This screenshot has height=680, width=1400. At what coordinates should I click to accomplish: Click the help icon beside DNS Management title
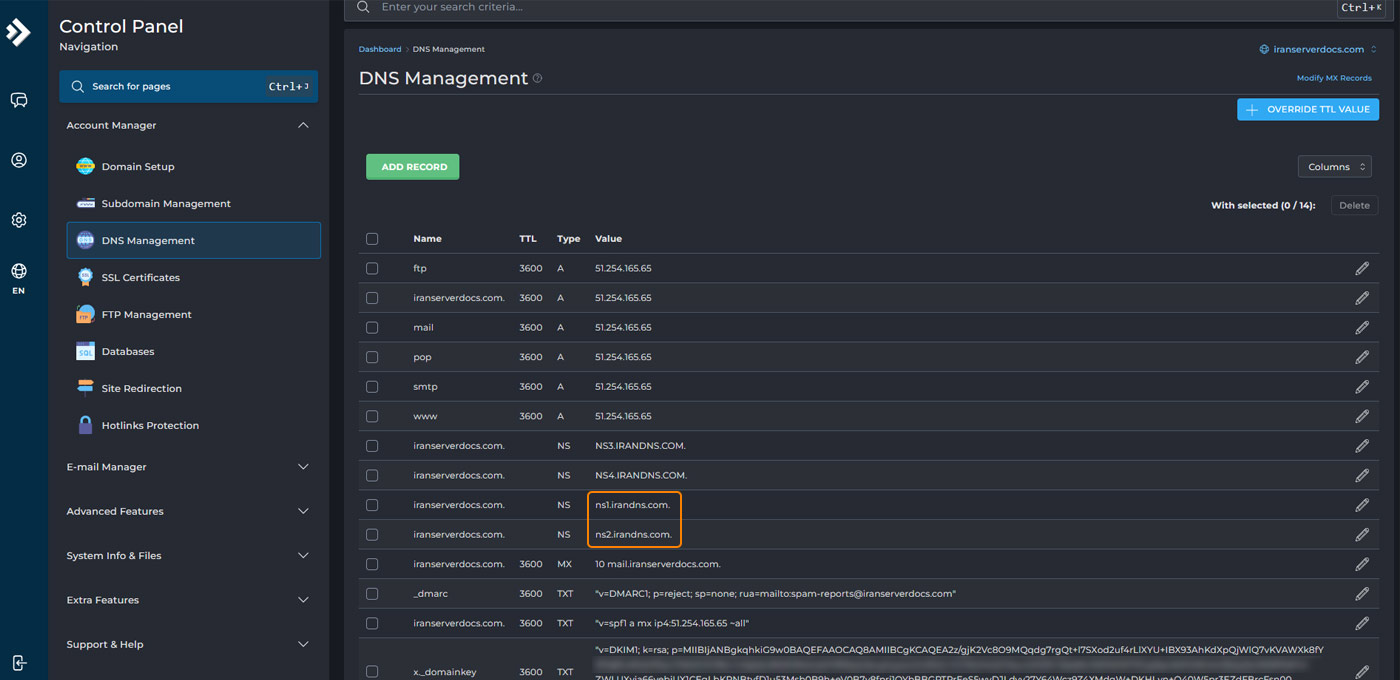pos(538,78)
